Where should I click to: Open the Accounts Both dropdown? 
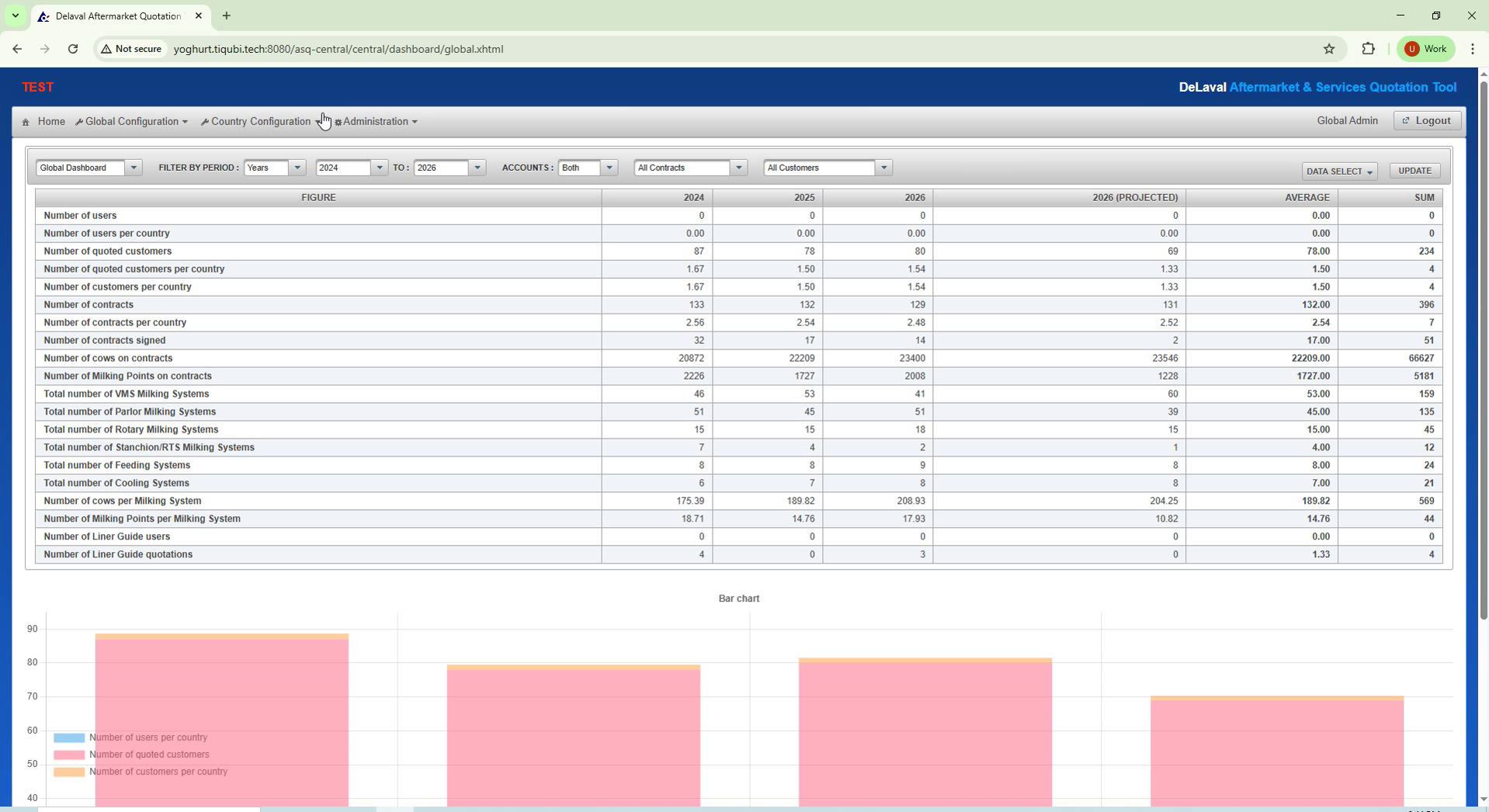coord(588,168)
